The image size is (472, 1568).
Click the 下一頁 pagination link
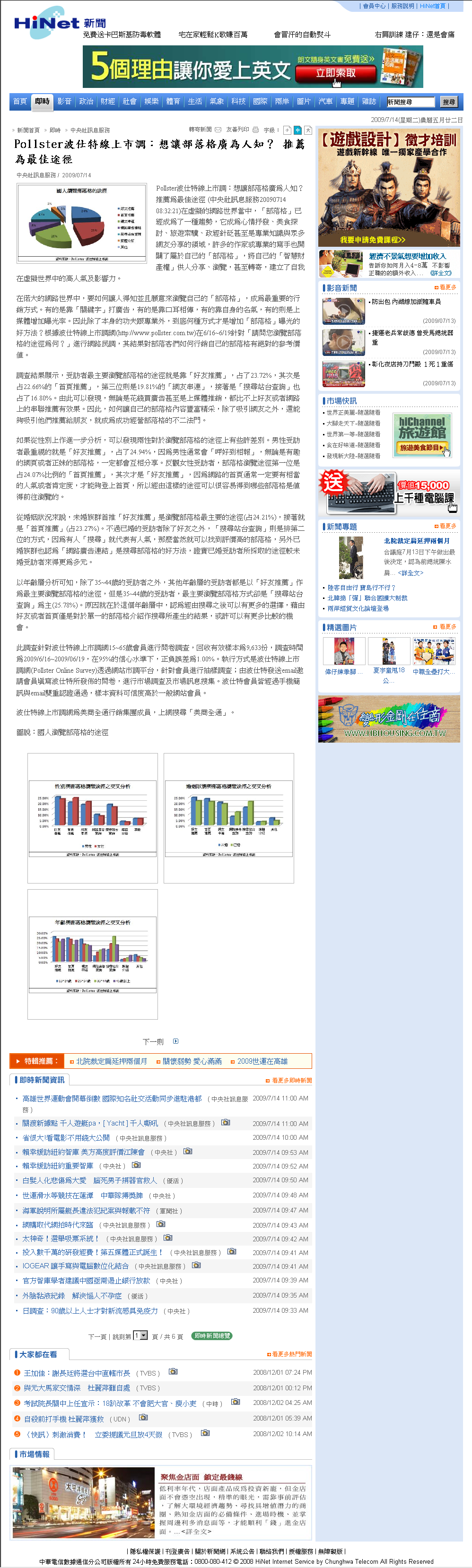coord(97,1337)
